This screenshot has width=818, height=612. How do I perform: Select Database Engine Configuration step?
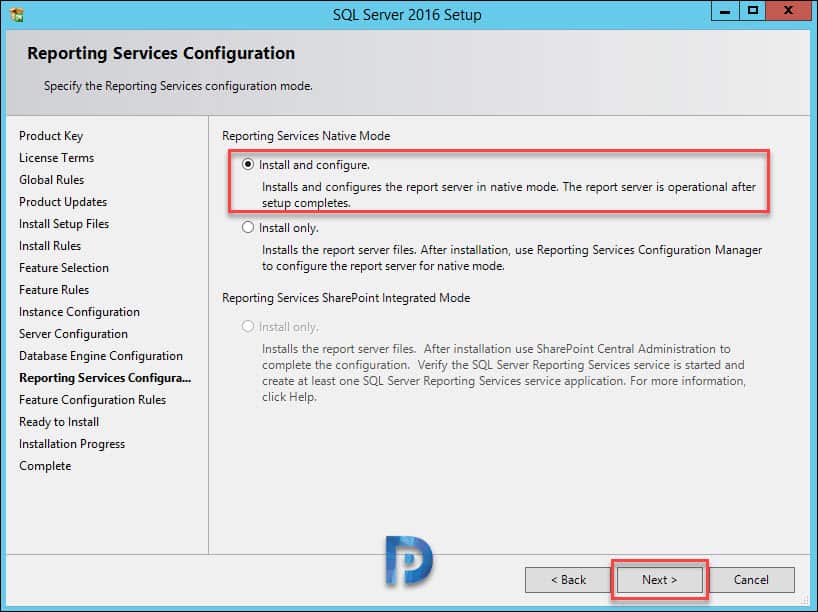(x=101, y=355)
